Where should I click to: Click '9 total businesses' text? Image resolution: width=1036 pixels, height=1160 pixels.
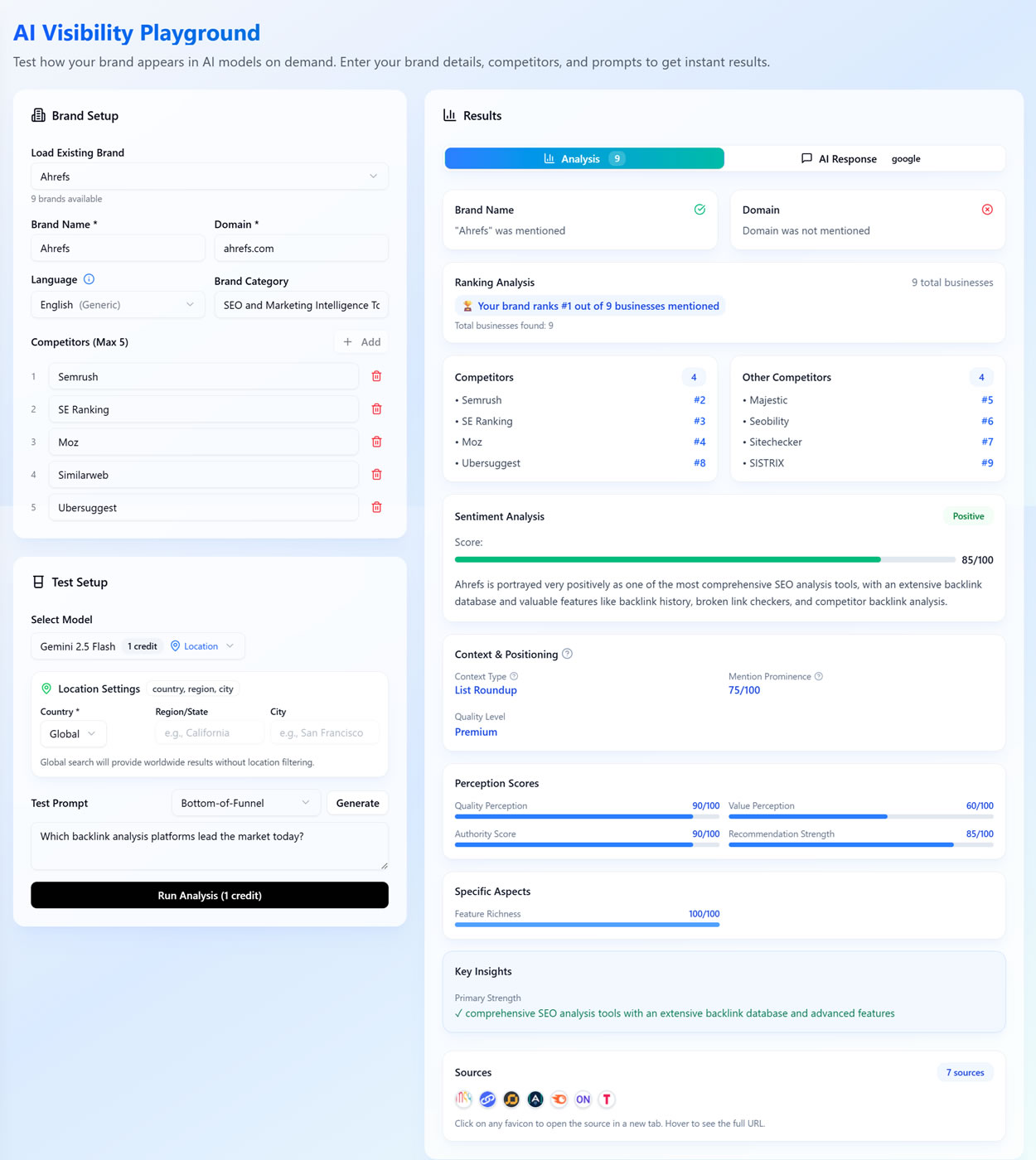[952, 283]
